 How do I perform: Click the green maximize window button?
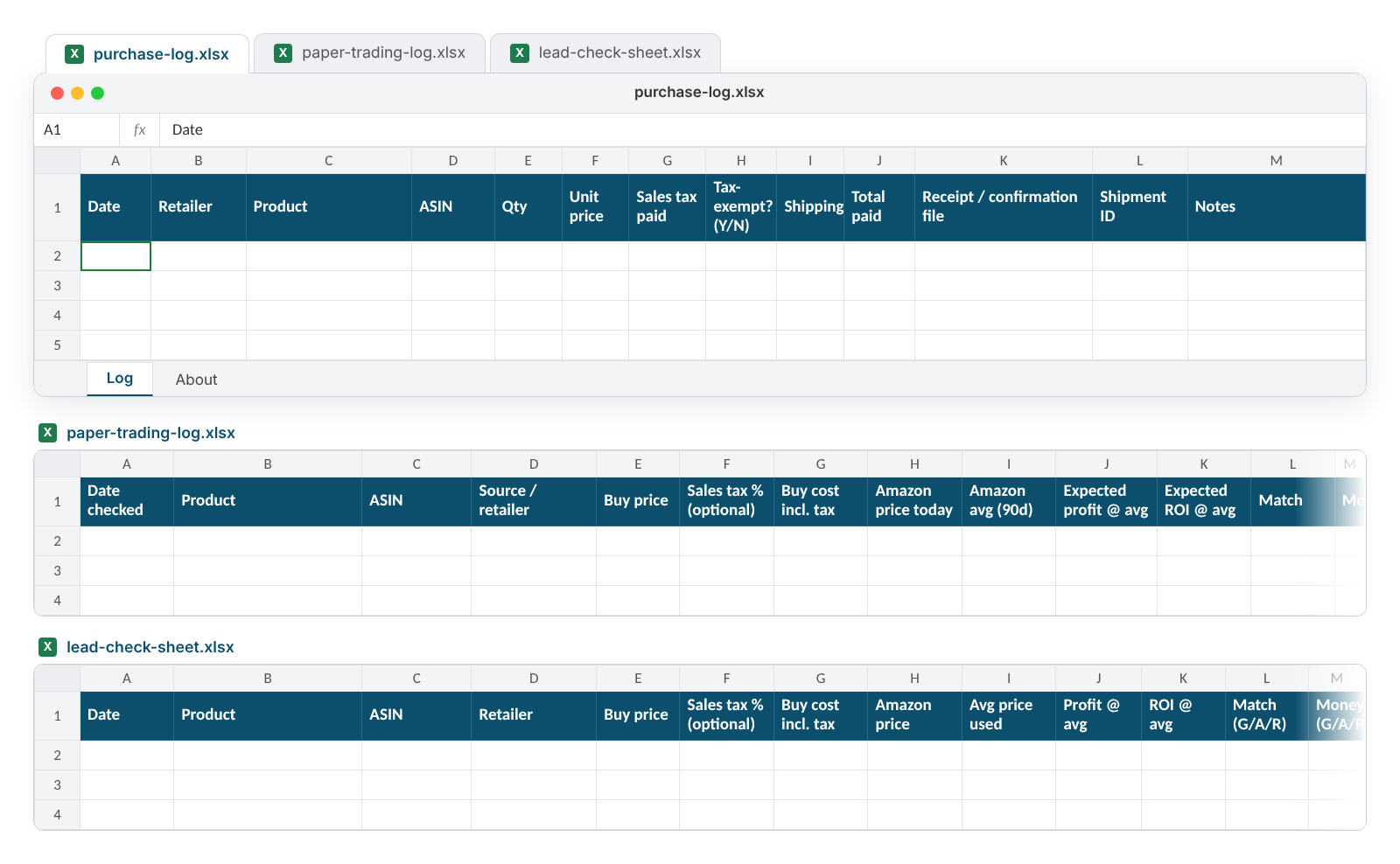point(98,93)
